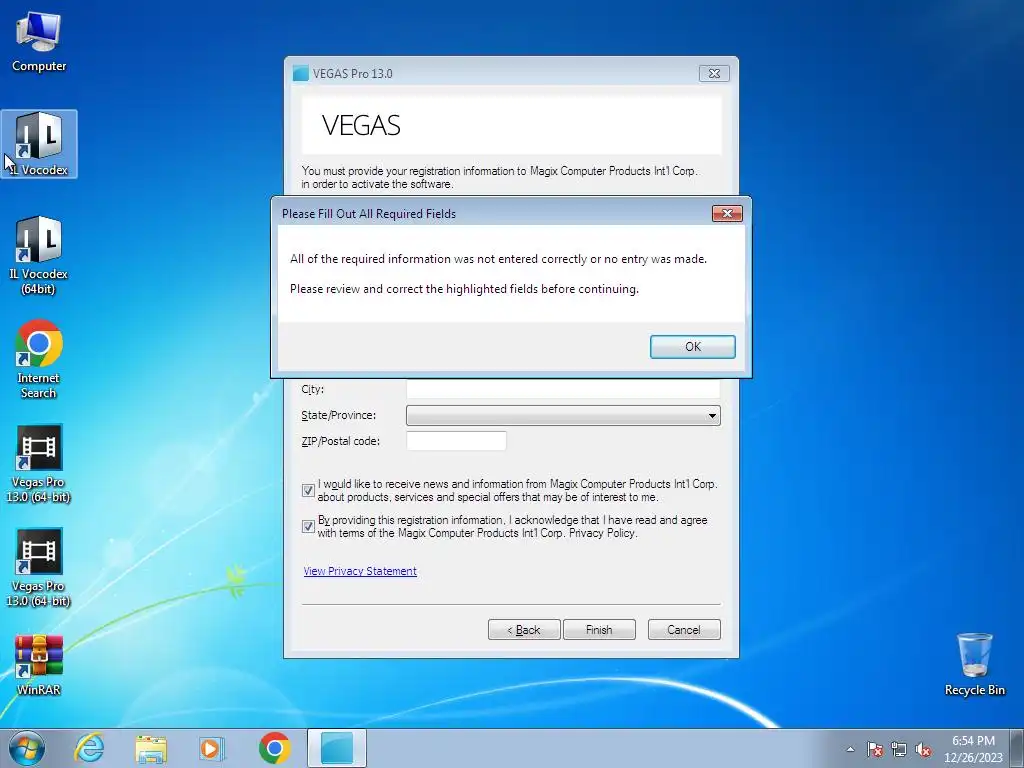
Task: Open the network status tray icon
Action: click(899, 749)
